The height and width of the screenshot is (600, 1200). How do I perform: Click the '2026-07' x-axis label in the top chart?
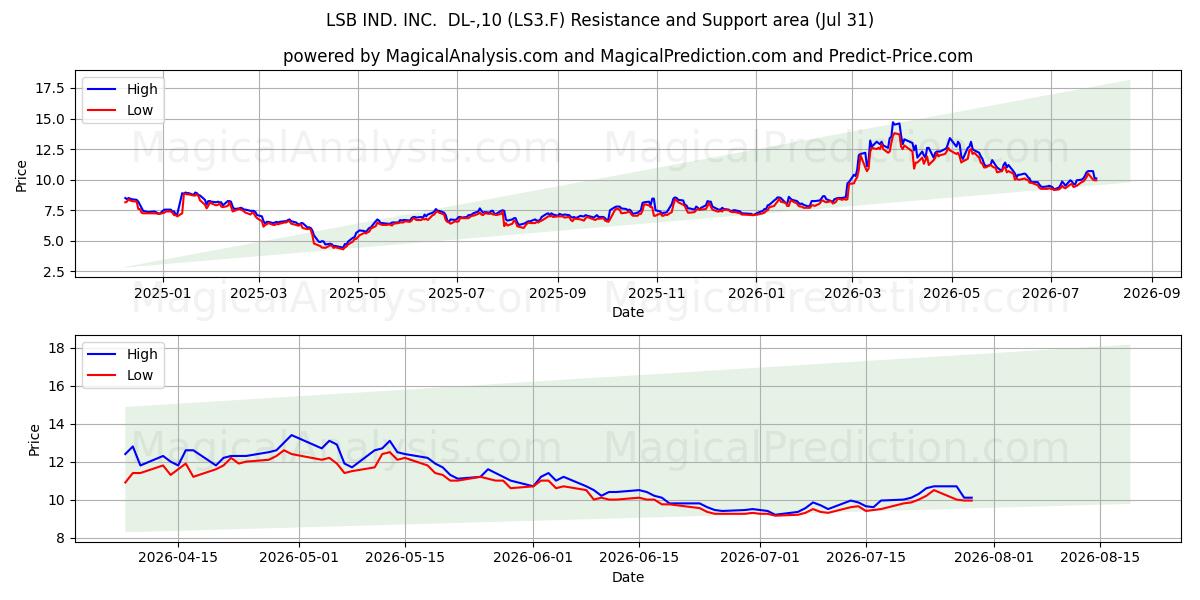point(1050,294)
